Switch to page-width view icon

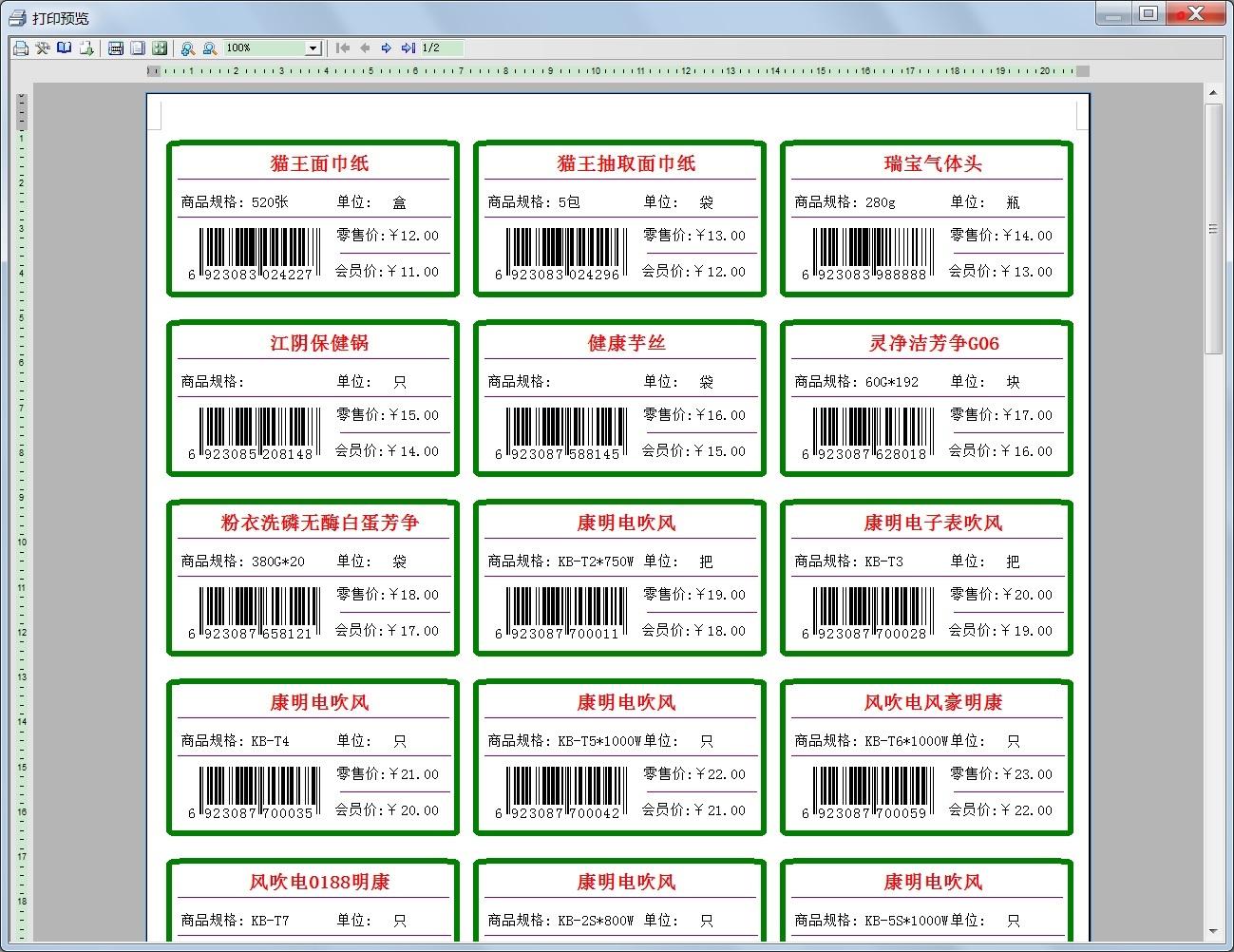click(116, 48)
